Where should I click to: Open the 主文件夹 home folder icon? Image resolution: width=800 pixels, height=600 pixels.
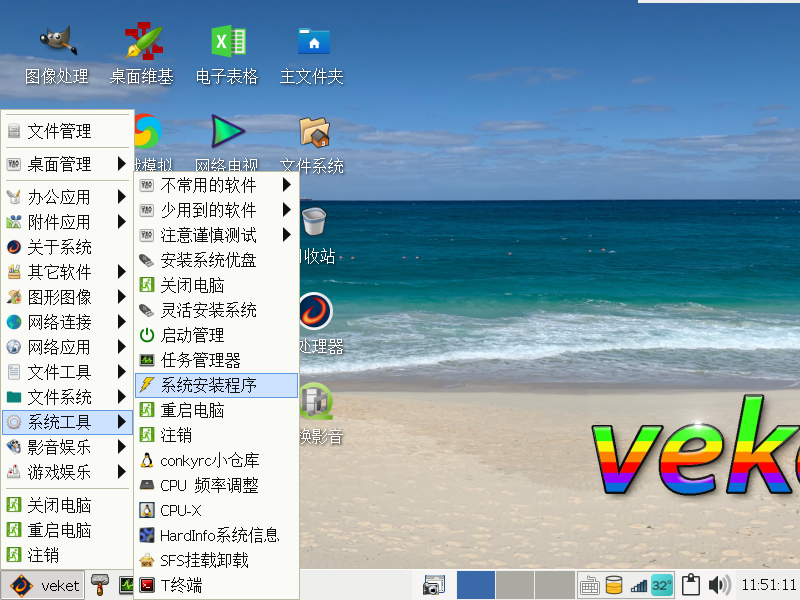point(314,41)
